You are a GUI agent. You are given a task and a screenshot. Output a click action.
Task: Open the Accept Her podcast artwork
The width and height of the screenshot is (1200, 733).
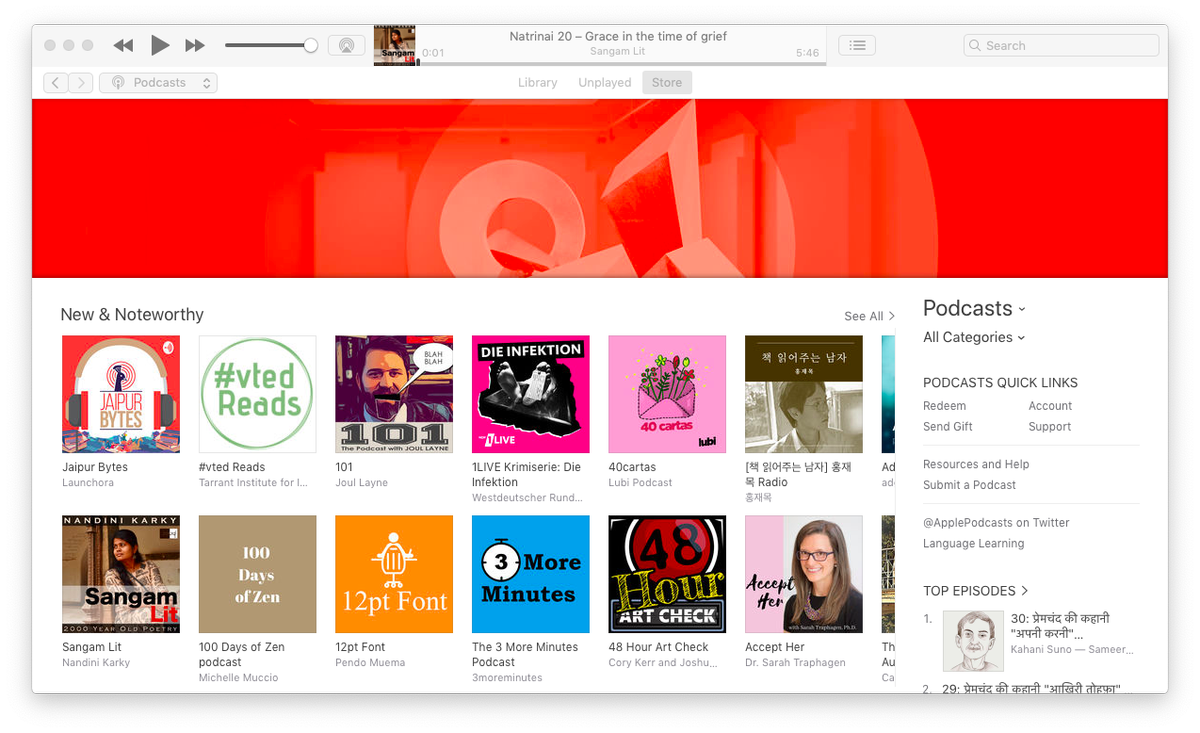[804, 574]
